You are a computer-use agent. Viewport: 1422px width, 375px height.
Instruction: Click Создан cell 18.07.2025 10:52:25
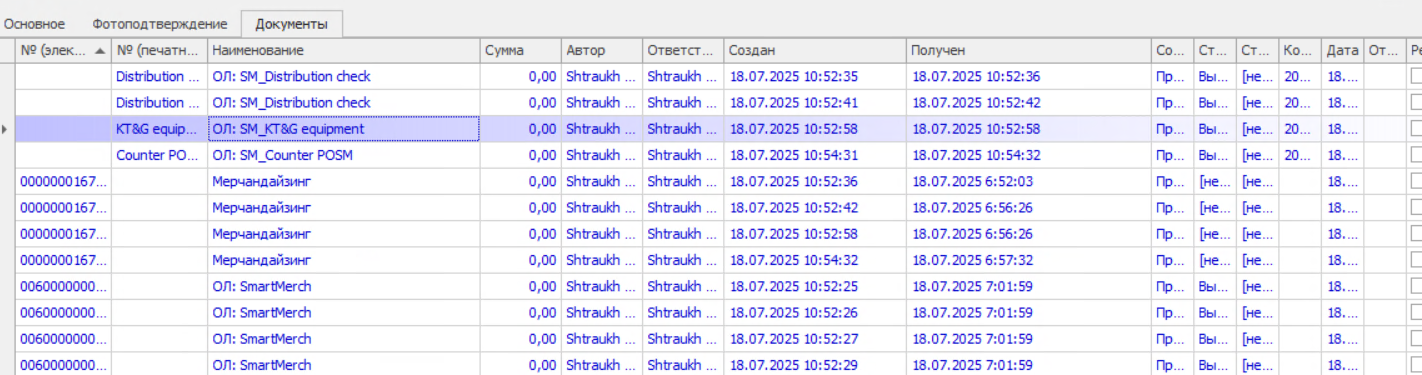point(815,286)
